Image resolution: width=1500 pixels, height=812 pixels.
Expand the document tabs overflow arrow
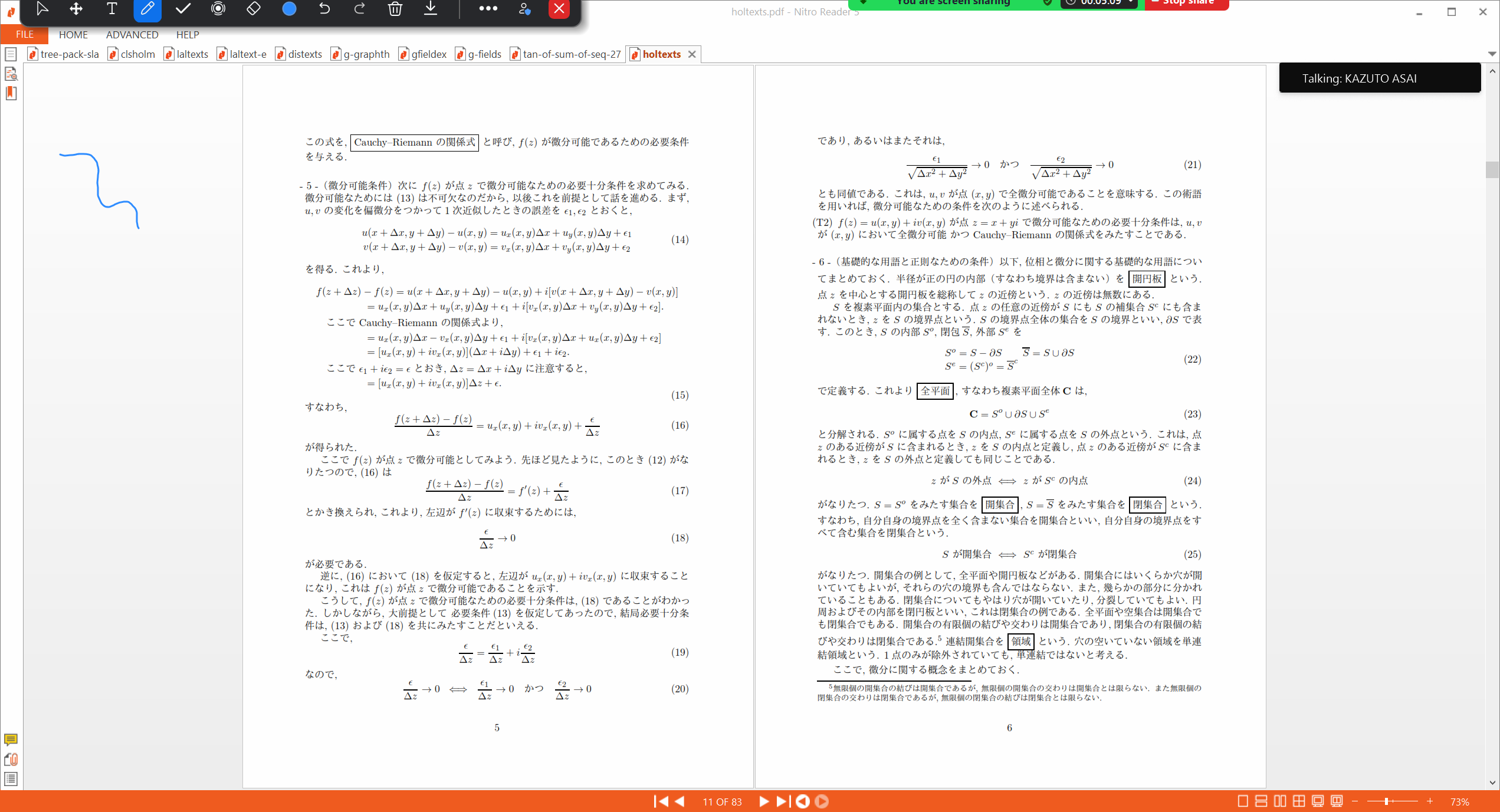(x=1492, y=54)
